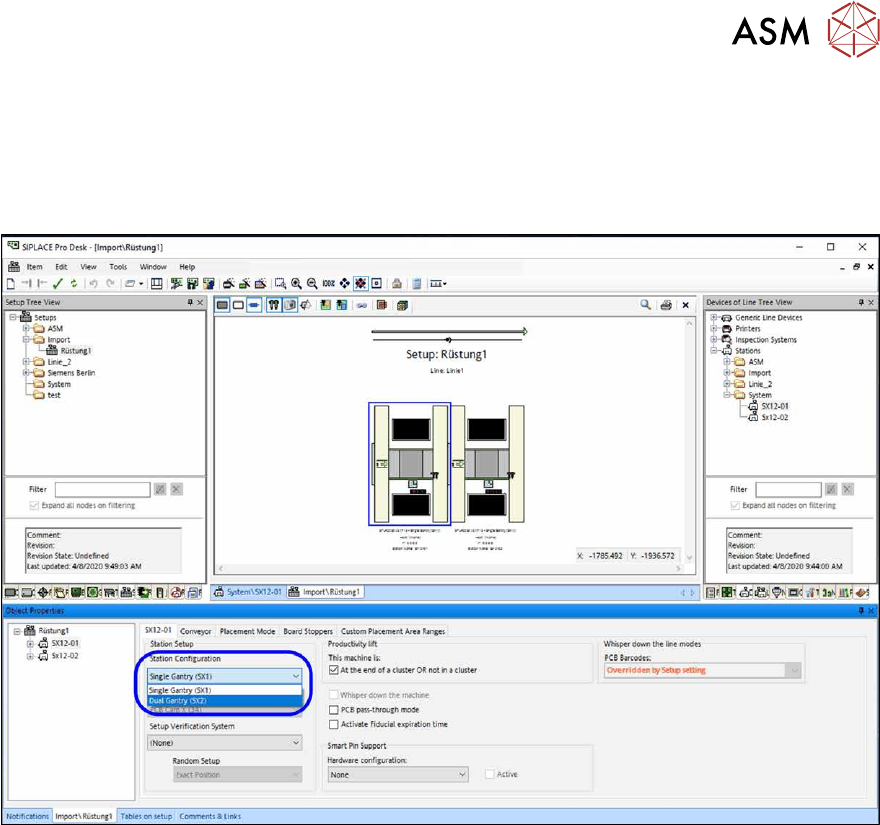Open the PCB Barcodes dropdown

point(703,670)
